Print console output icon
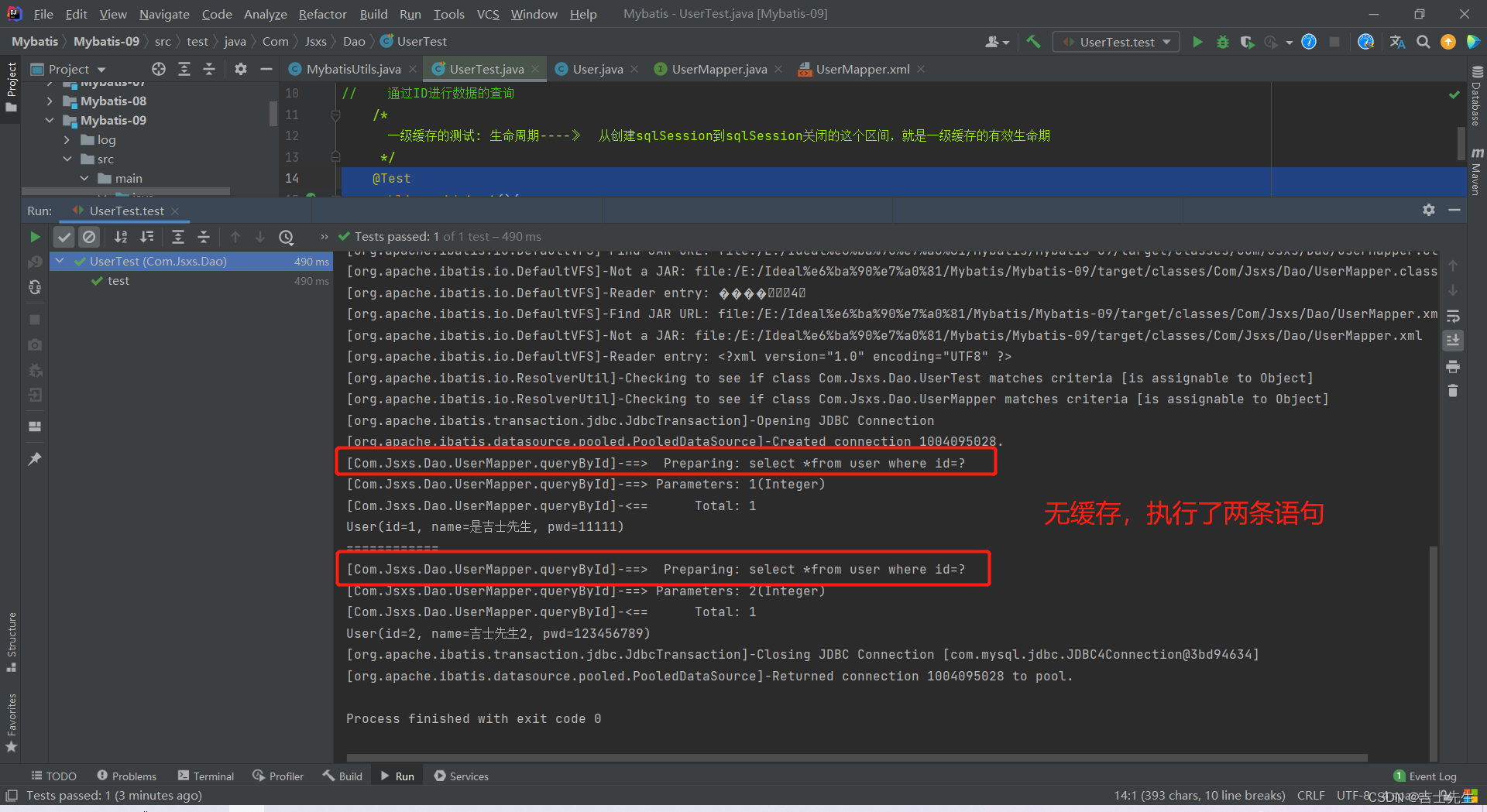Image resolution: width=1487 pixels, height=812 pixels. click(1453, 366)
